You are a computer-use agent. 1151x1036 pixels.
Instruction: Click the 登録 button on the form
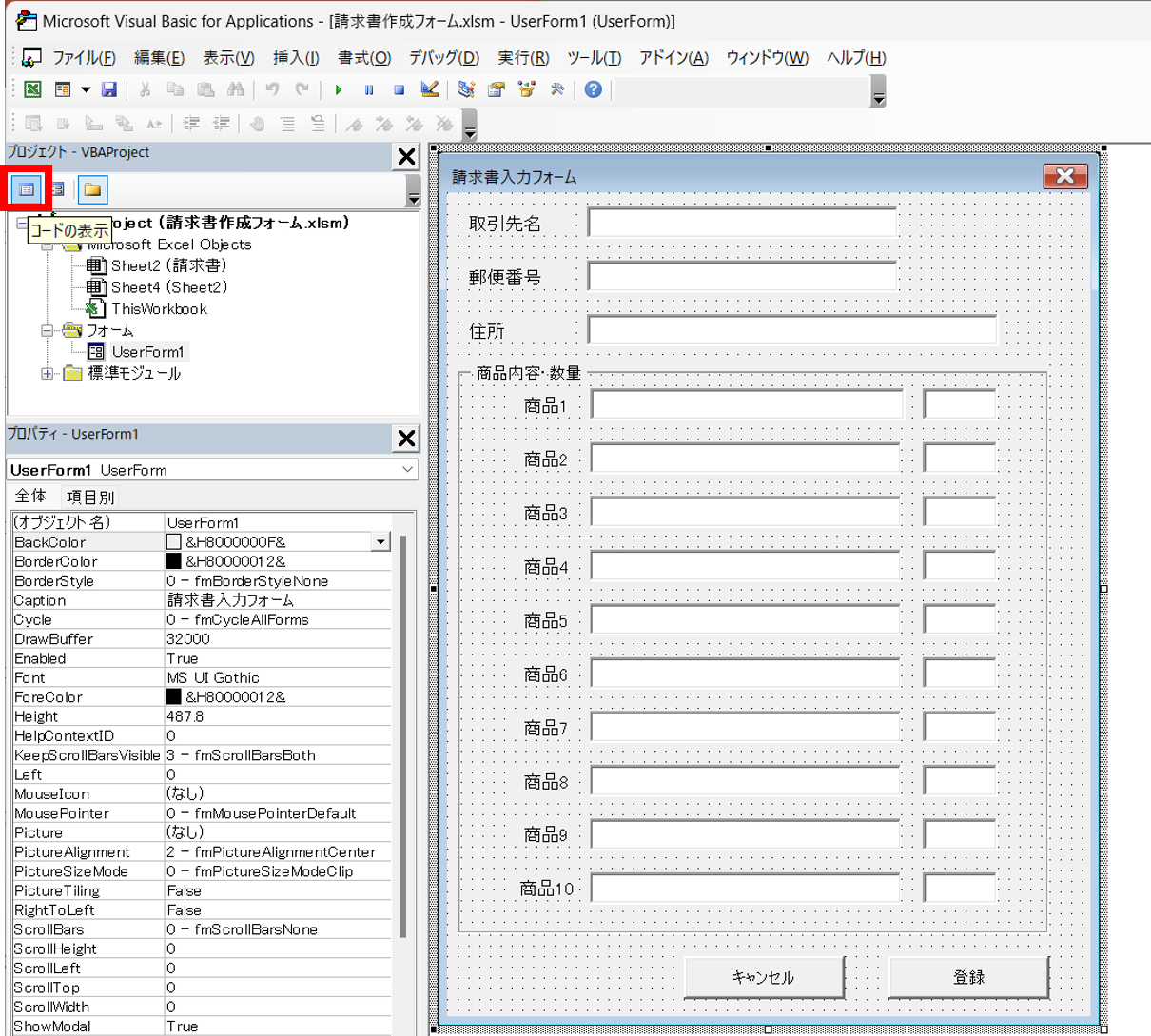[968, 977]
